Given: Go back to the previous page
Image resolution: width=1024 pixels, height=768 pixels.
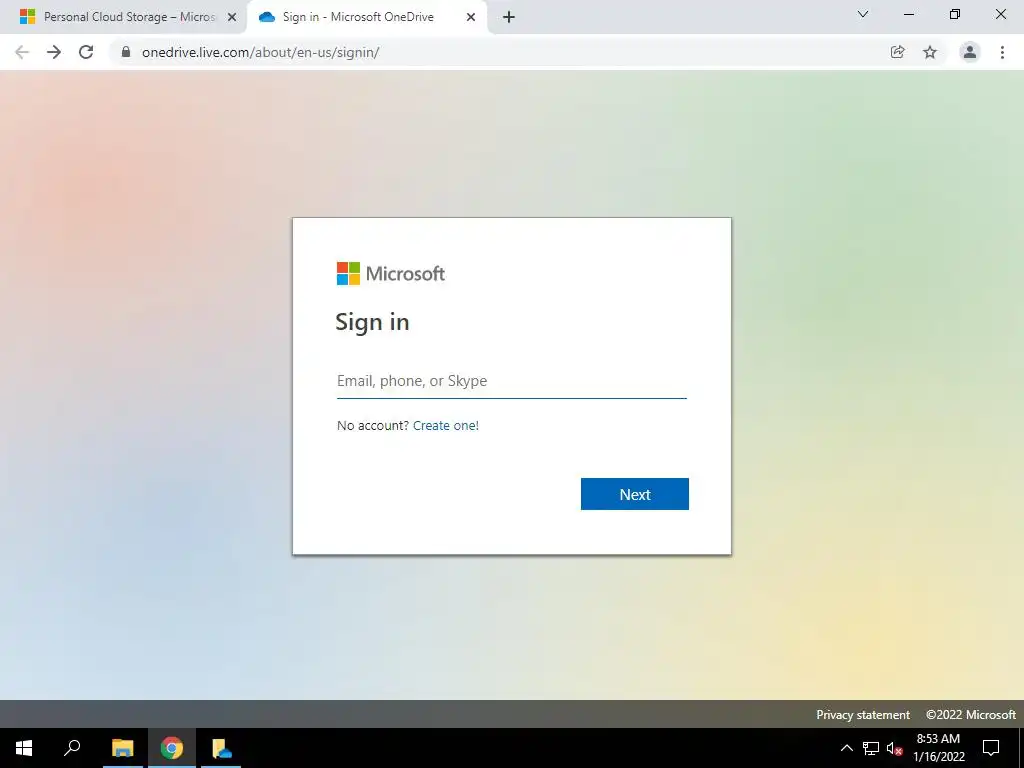Looking at the screenshot, I should pos(22,52).
